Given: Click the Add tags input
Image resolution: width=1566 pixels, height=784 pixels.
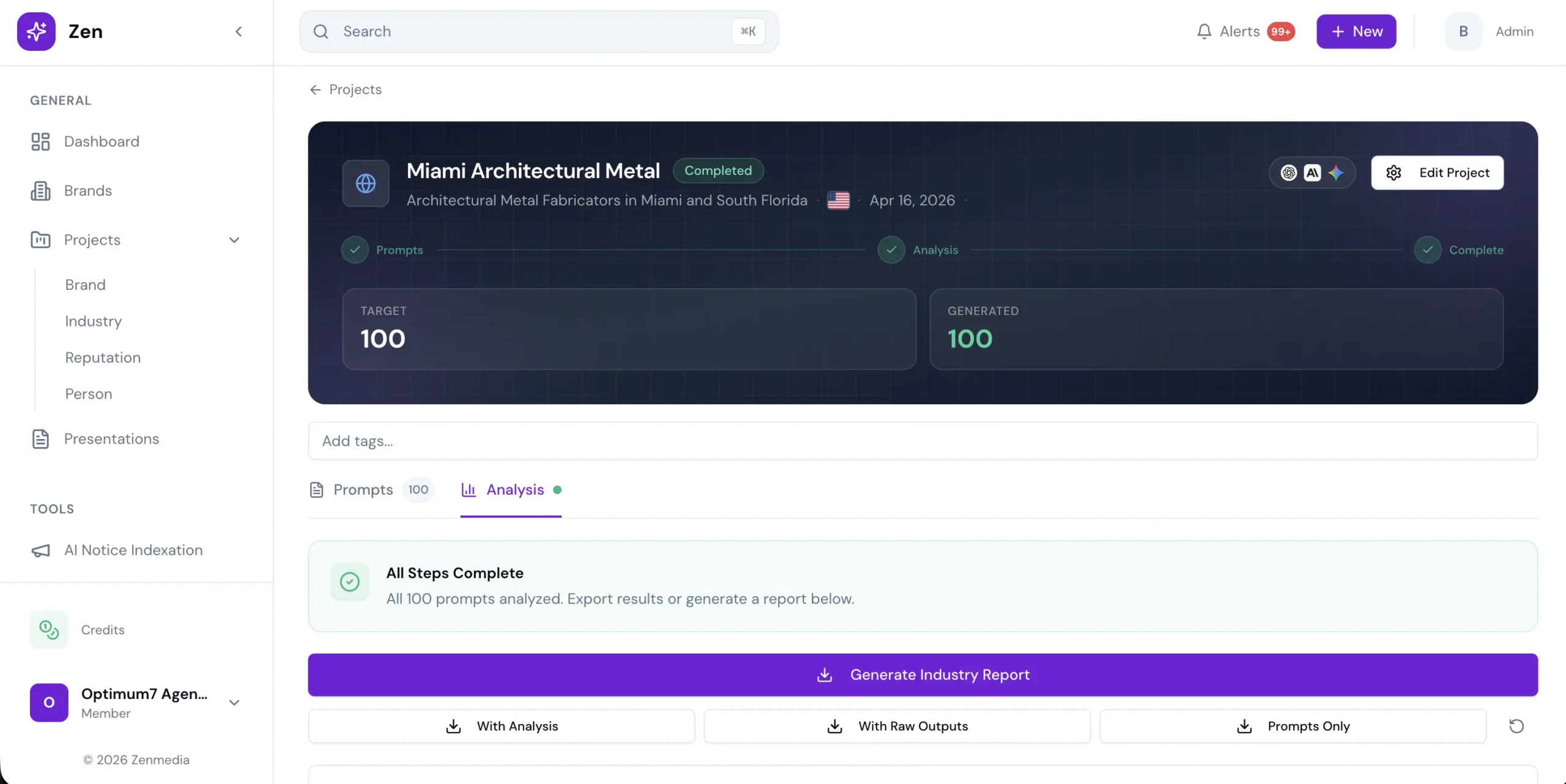Looking at the screenshot, I should (922, 441).
